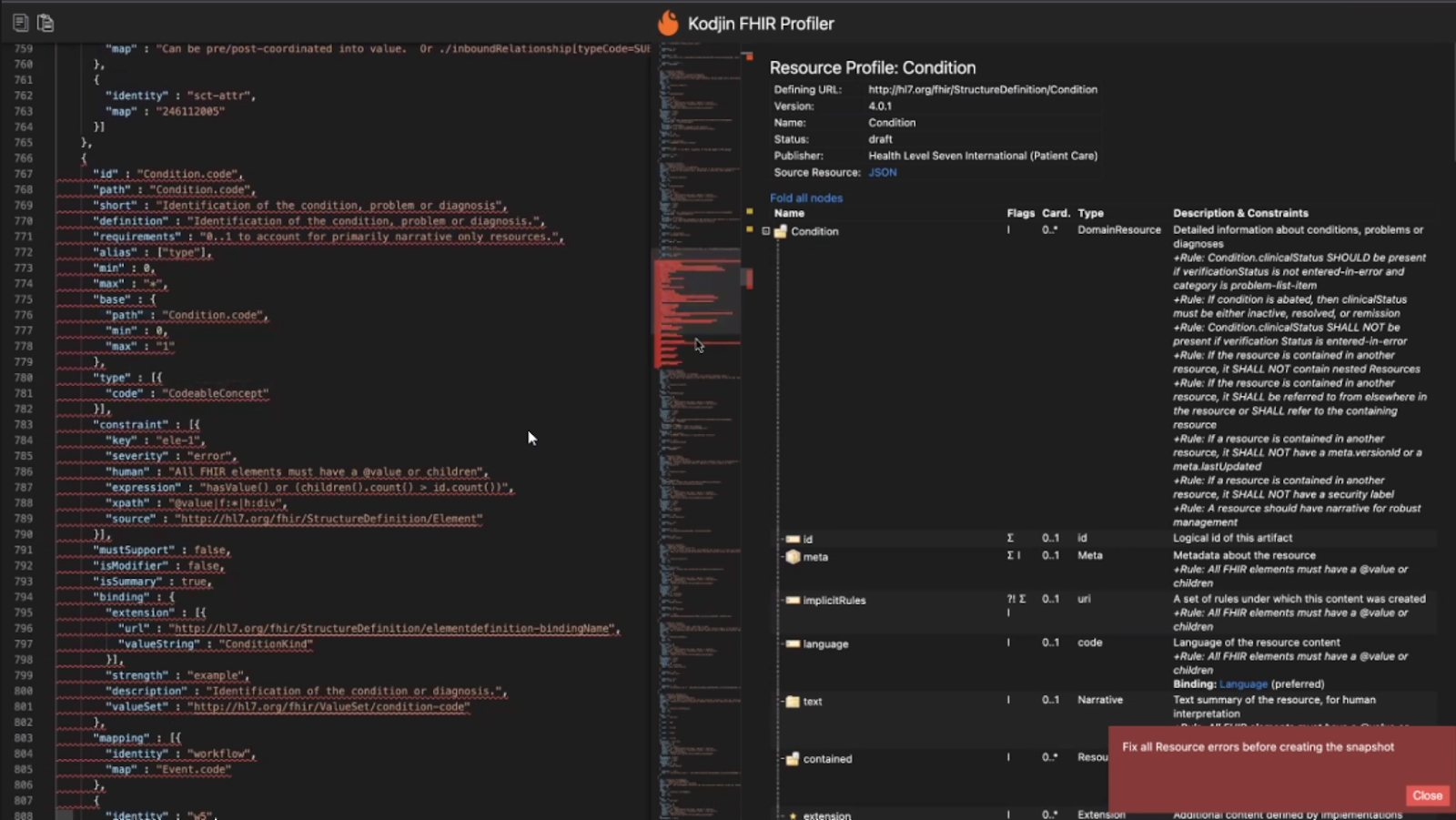The image size is (1456, 820).
Task: Click the "mustSupport" : false line
Action: tap(162, 550)
